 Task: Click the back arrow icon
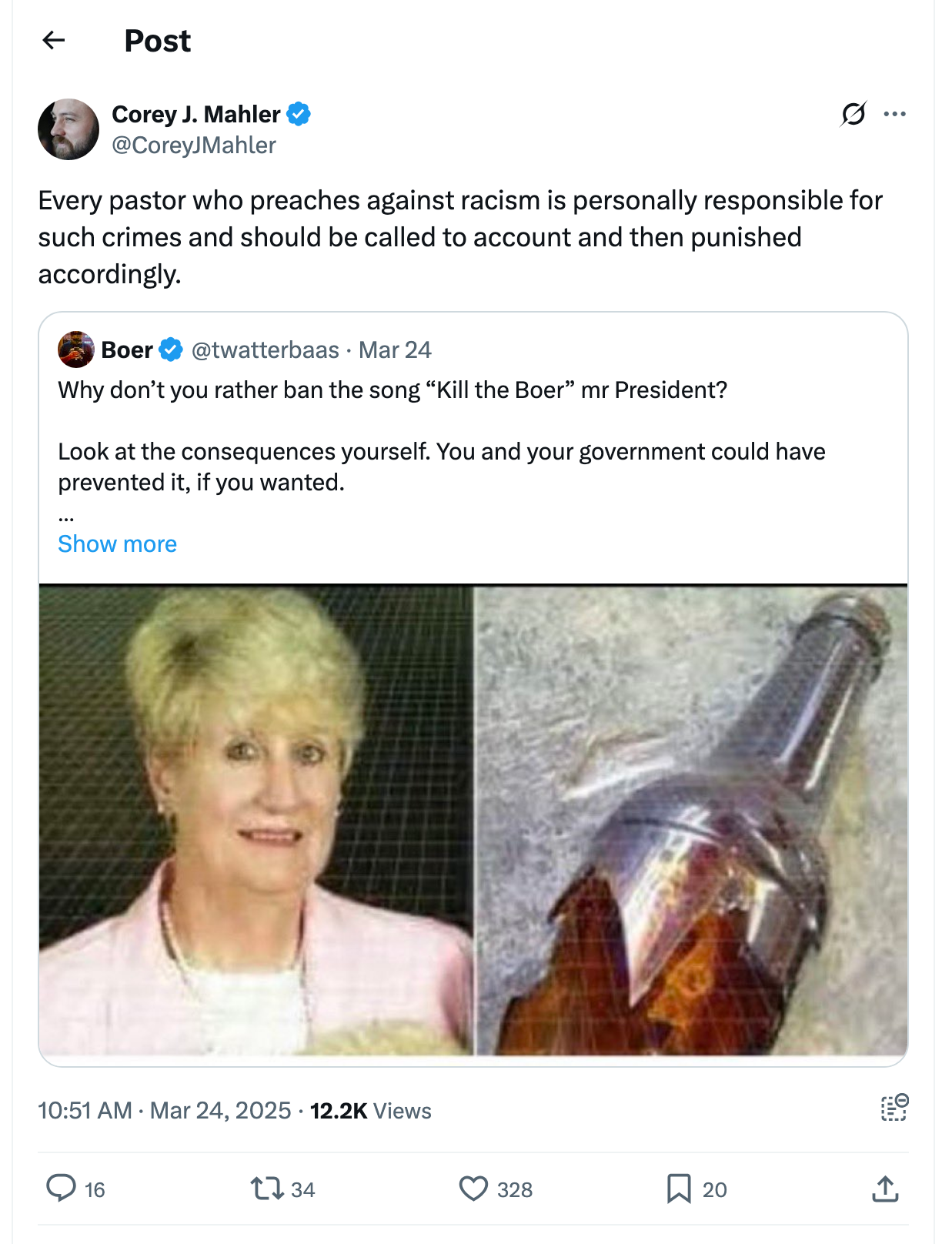point(54,40)
